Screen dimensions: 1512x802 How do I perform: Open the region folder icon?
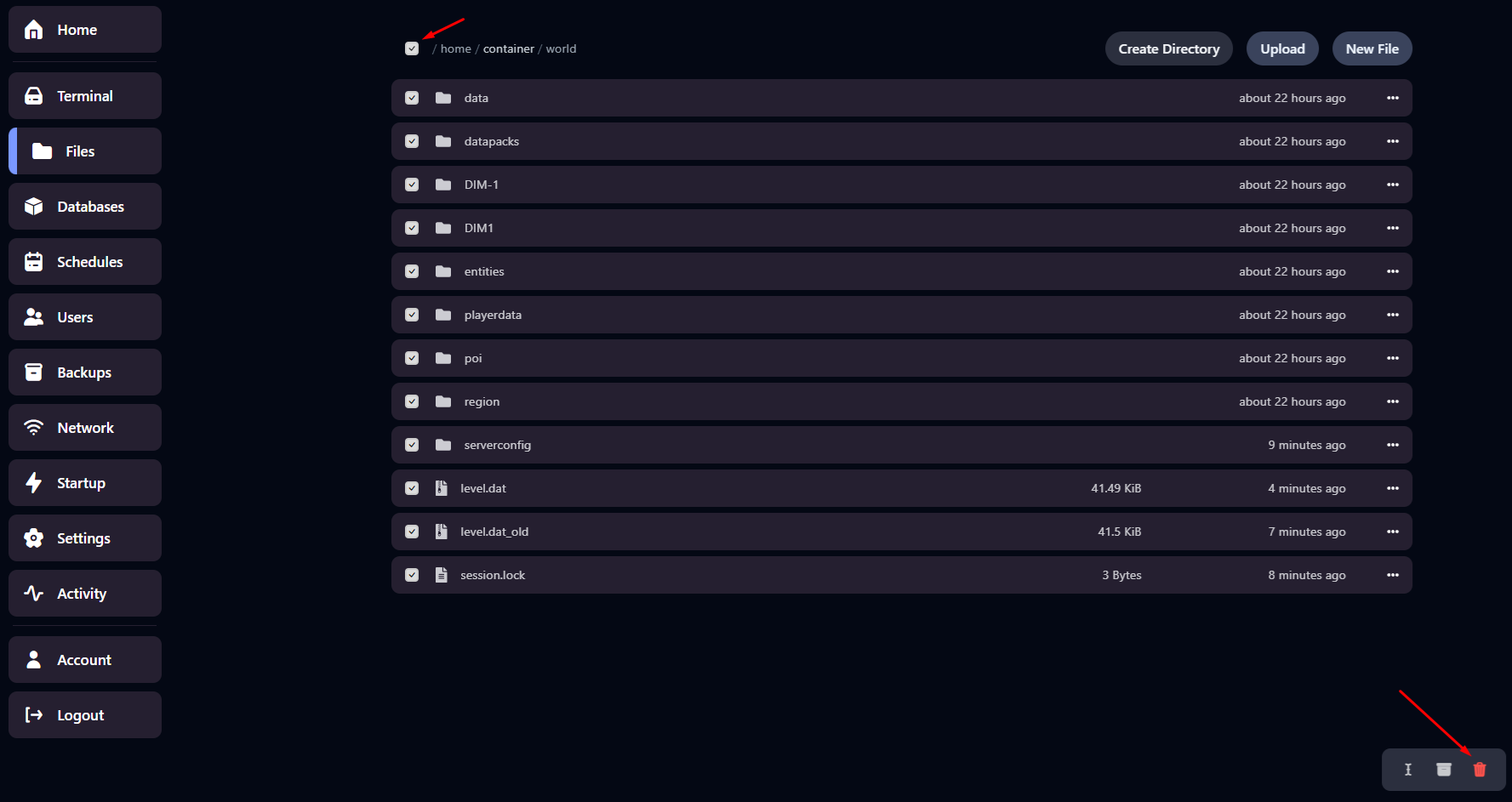coord(443,401)
